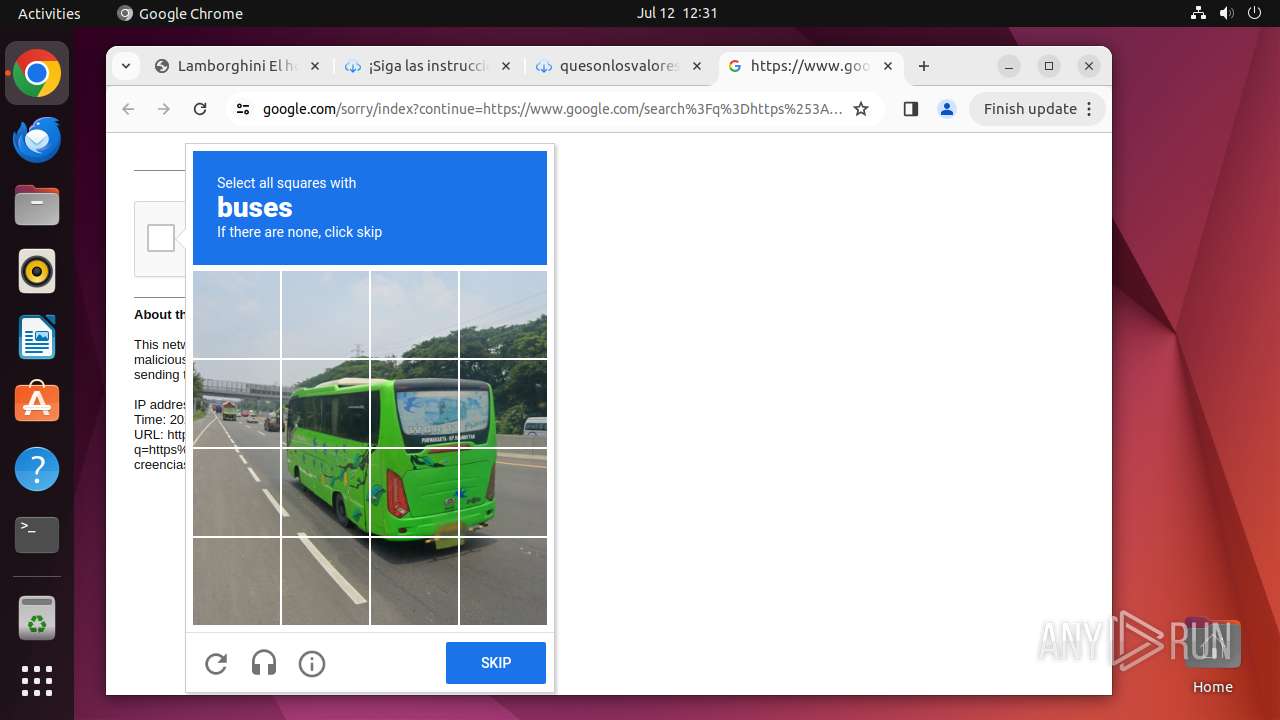Close the ¡Siga las instrucciones tab

[x=505, y=66]
